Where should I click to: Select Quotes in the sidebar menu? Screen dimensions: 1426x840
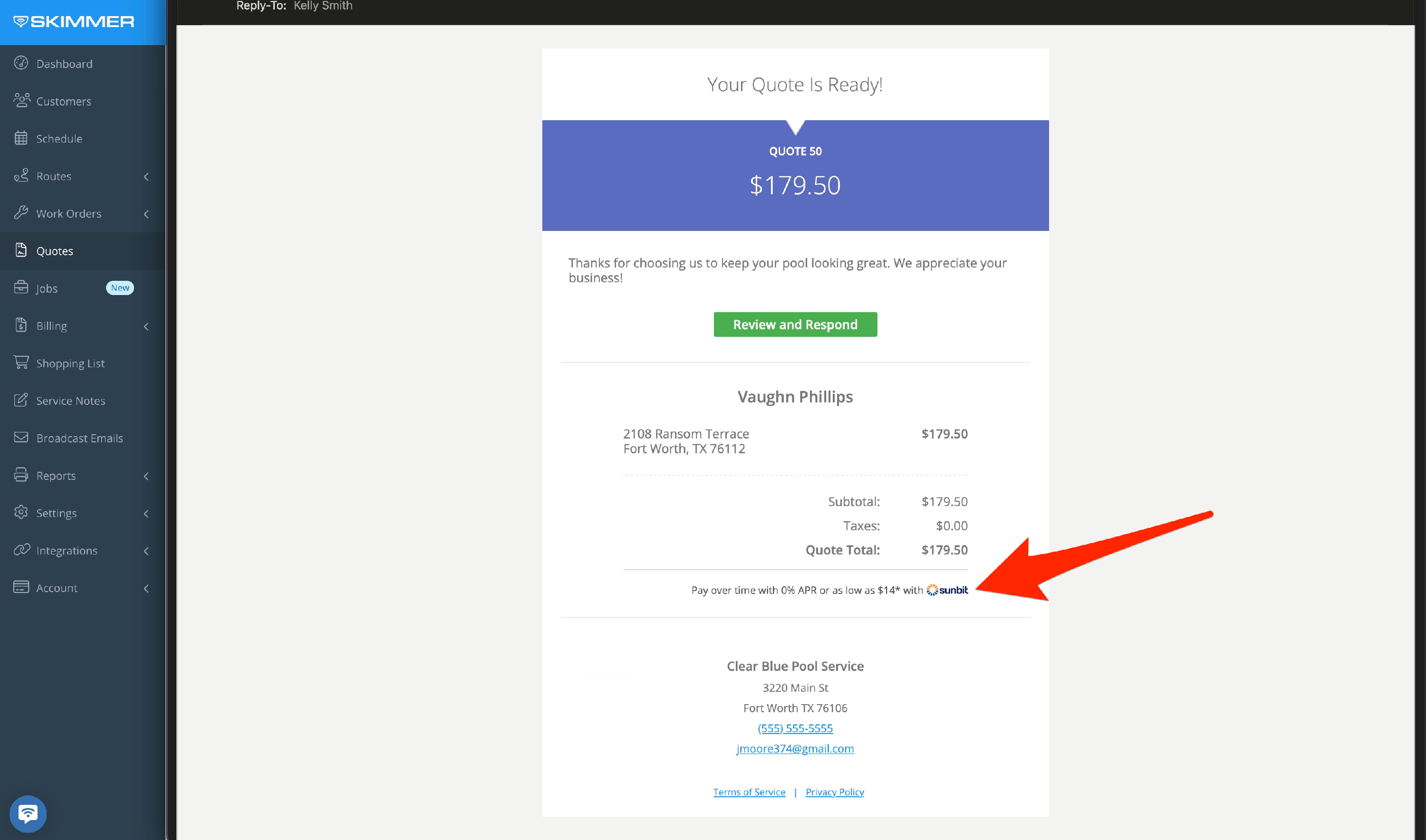pos(54,251)
